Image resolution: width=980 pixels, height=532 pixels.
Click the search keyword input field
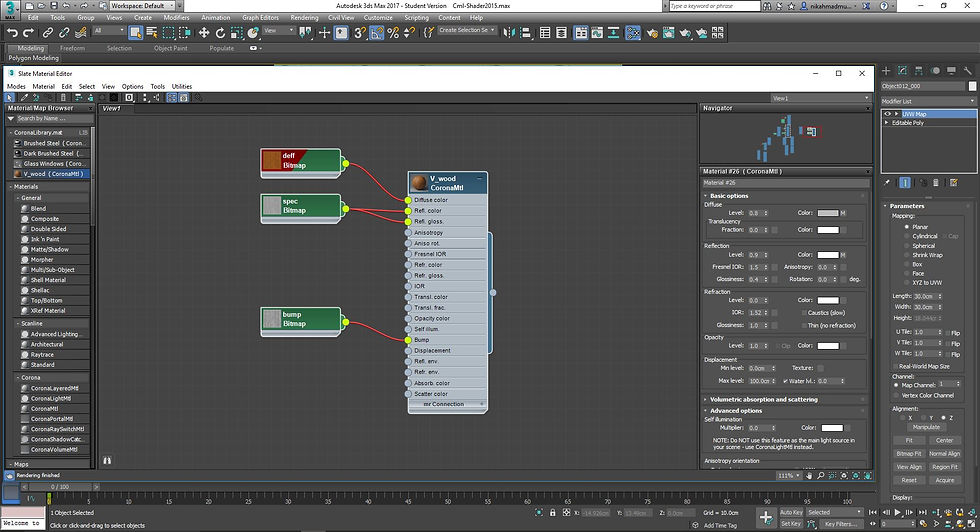(714, 6)
